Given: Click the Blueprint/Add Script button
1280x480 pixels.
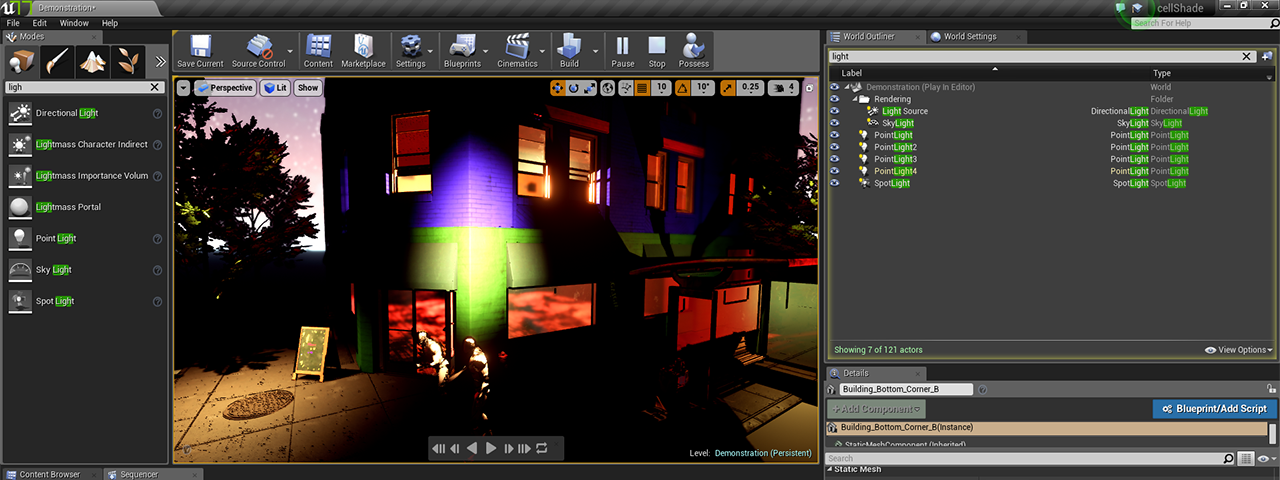Looking at the screenshot, I should point(1214,408).
